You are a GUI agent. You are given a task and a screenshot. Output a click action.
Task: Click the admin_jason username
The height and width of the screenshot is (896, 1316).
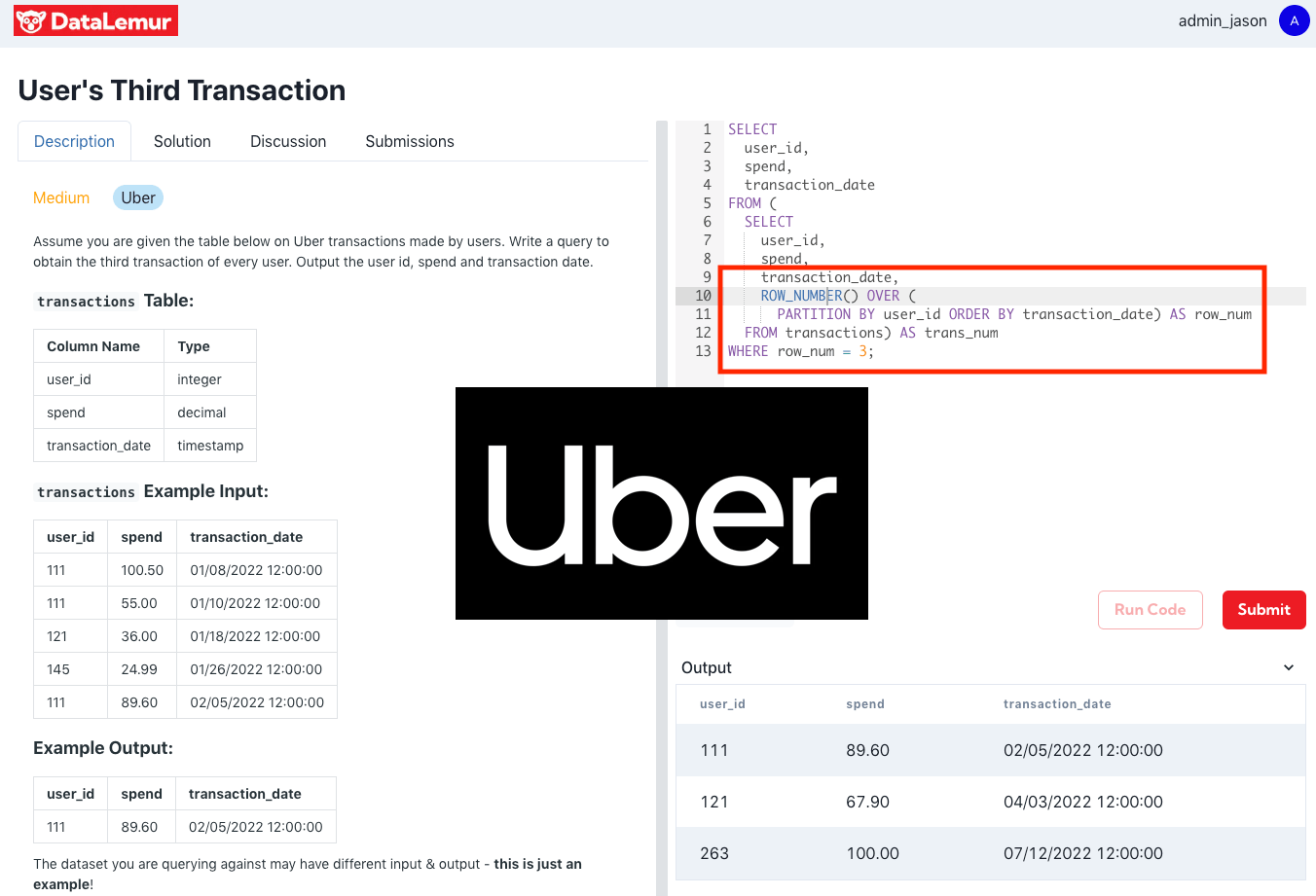1222,20
